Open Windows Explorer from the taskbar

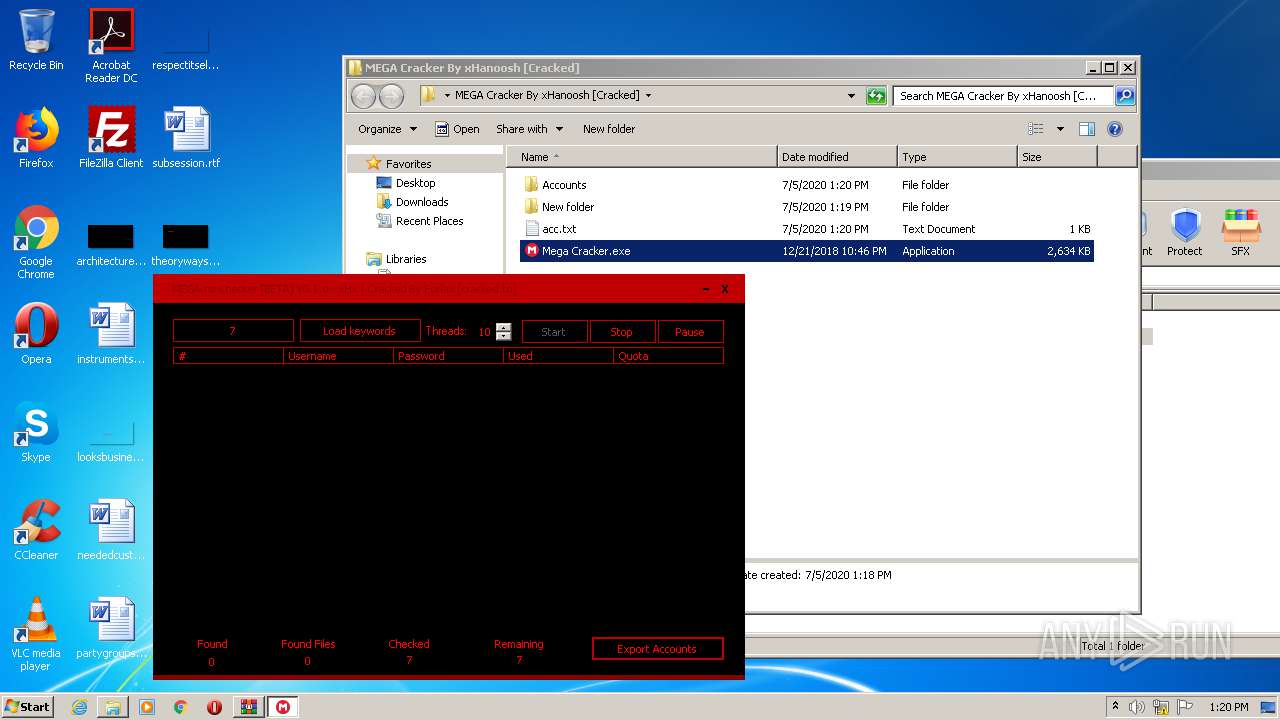[113, 707]
